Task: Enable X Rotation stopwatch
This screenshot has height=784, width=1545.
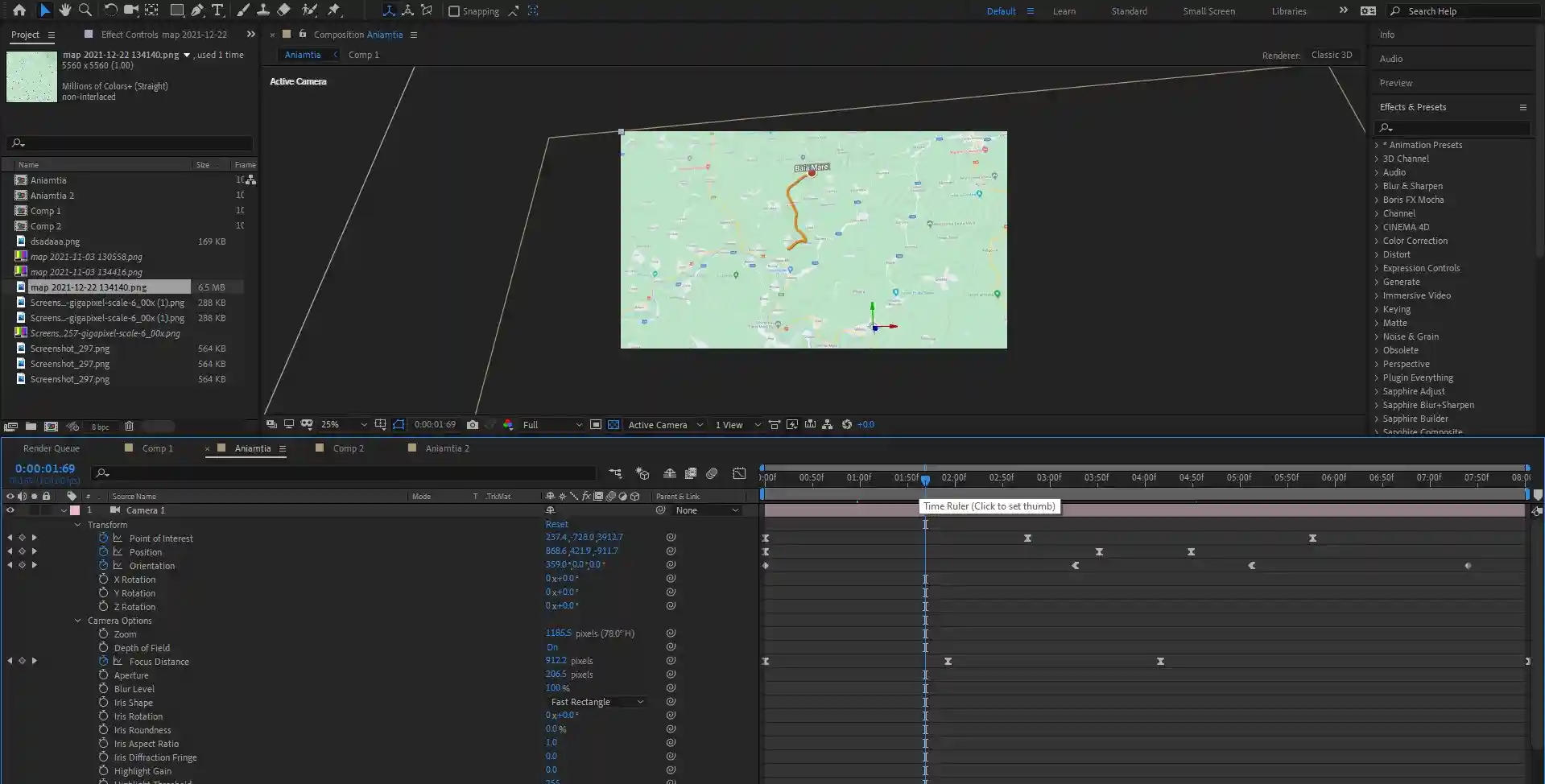Action: (103, 579)
